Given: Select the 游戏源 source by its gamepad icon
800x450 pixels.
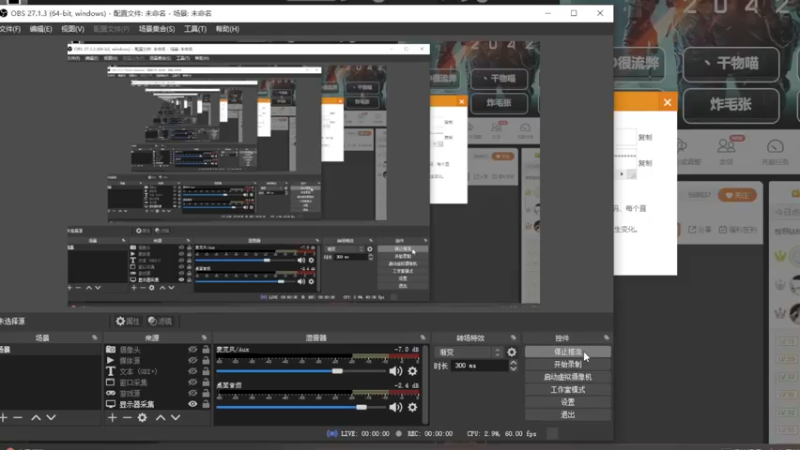Looking at the screenshot, I should click(x=111, y=393).
